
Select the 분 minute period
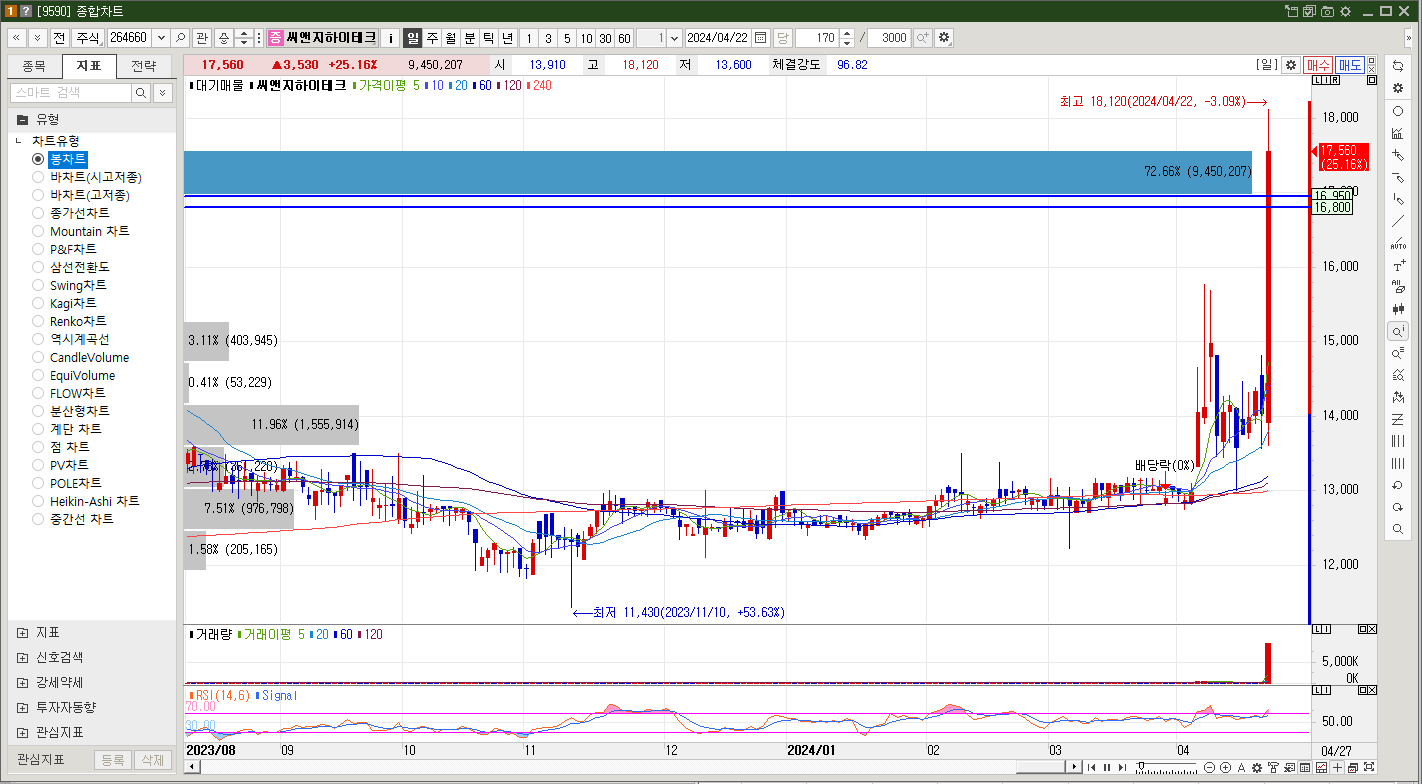(x=470, y=38)
